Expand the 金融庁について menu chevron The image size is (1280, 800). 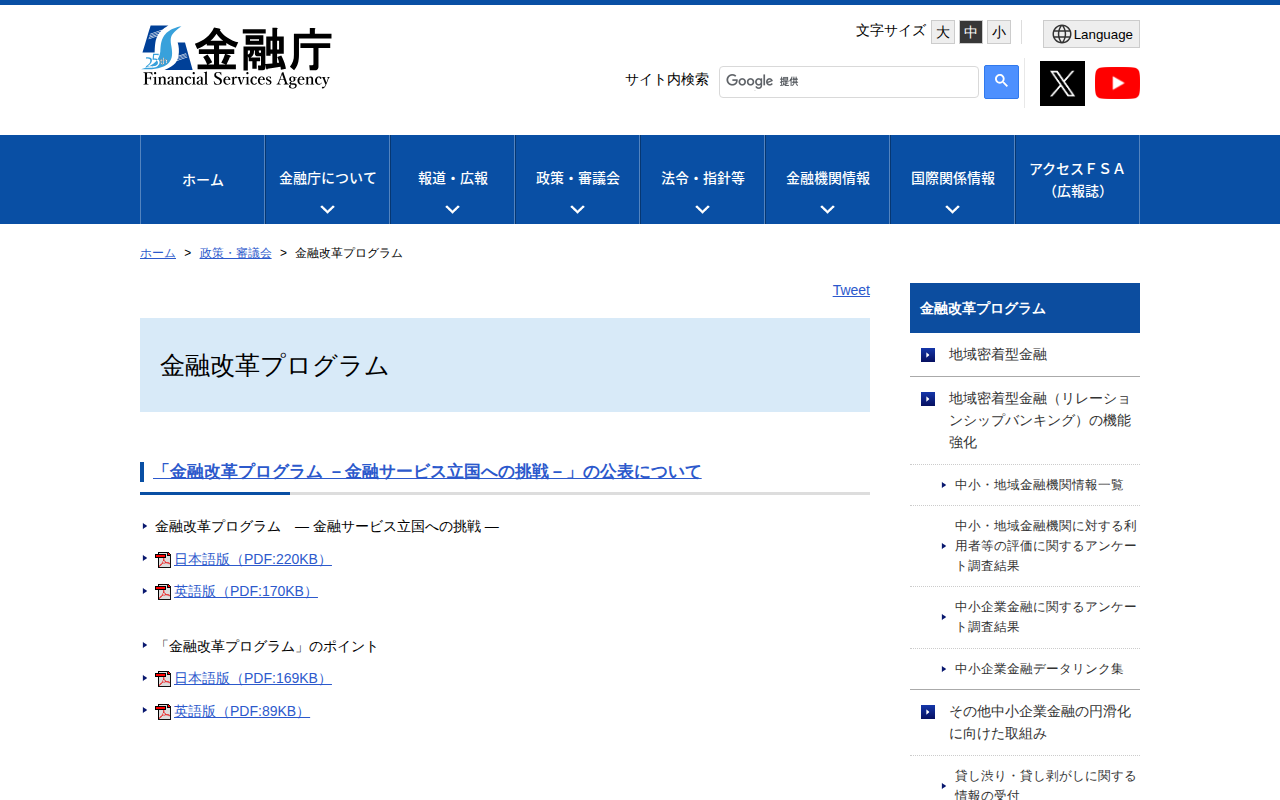point(327,209)
